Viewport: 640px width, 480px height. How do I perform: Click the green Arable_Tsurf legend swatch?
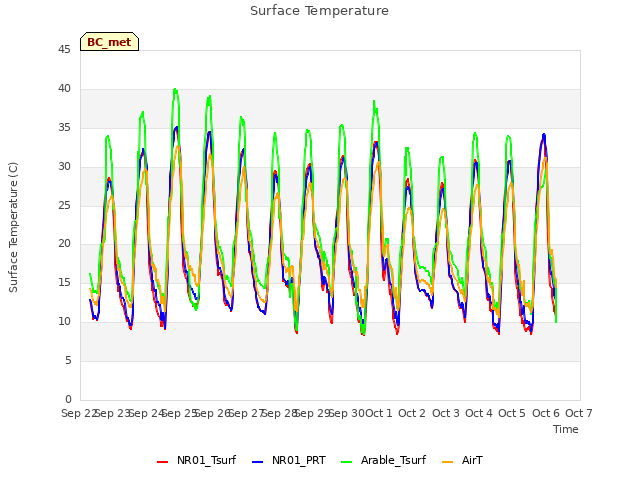pos(346,462)
